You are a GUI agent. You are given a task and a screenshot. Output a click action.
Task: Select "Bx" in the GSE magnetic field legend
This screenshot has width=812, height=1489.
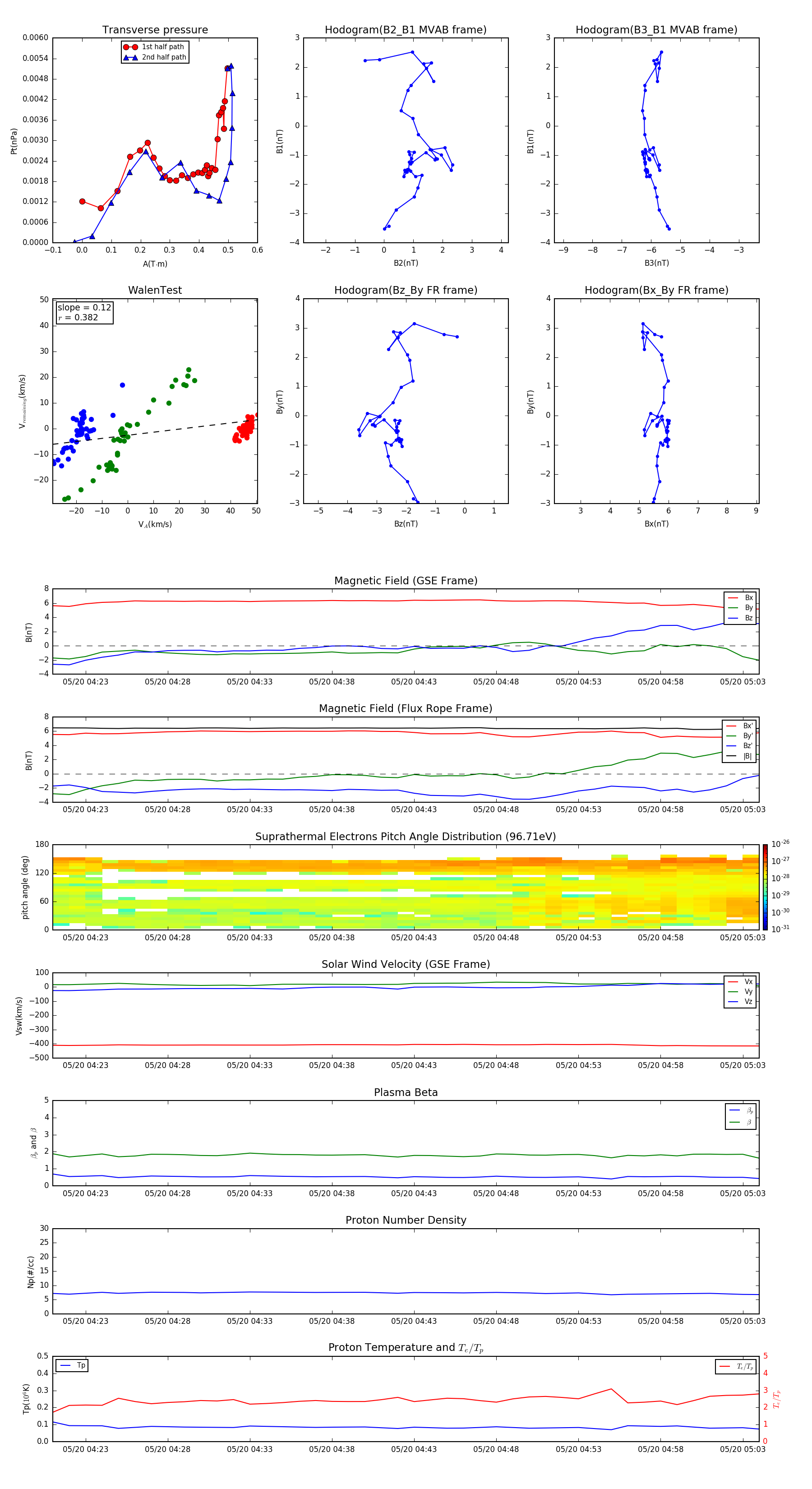click(x=740, y=598)
